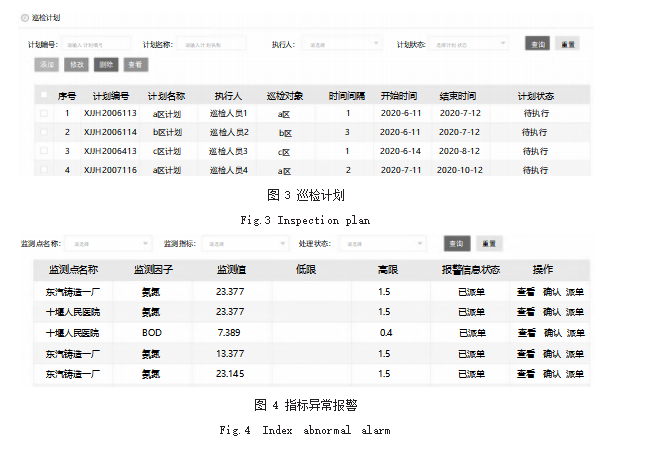Click c区计划 plan name cell
The width and height of the screenshot is (647, 458).
tap(167, 151)
